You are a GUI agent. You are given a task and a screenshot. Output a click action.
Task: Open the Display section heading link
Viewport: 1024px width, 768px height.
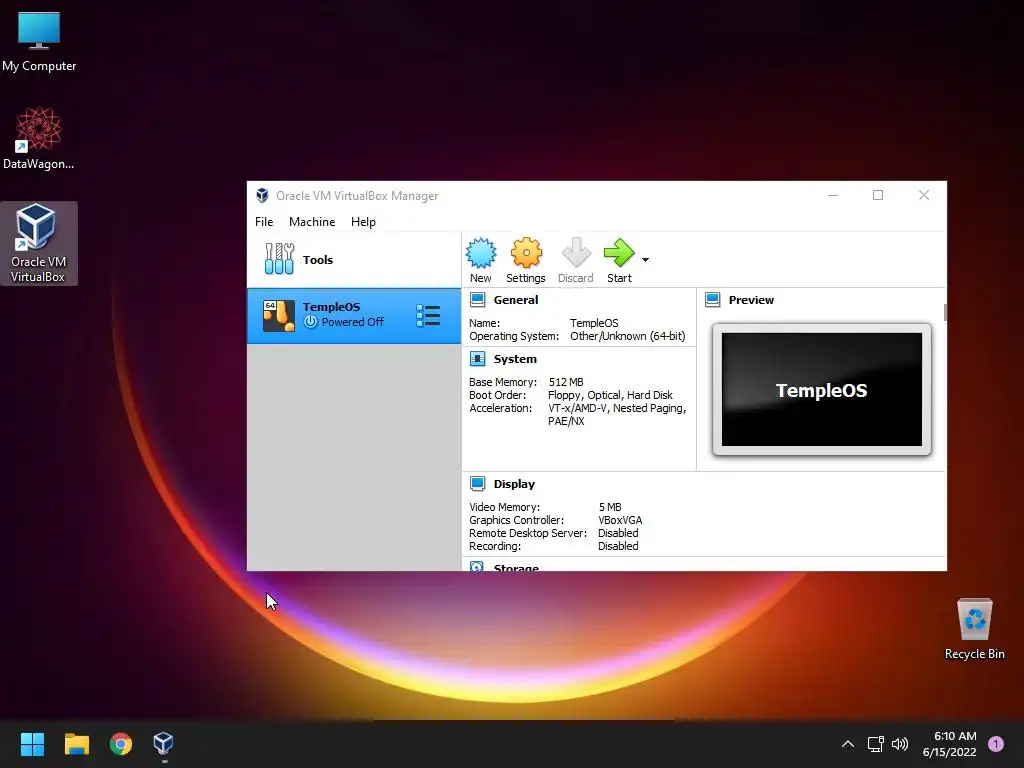(x=514, y=484)
